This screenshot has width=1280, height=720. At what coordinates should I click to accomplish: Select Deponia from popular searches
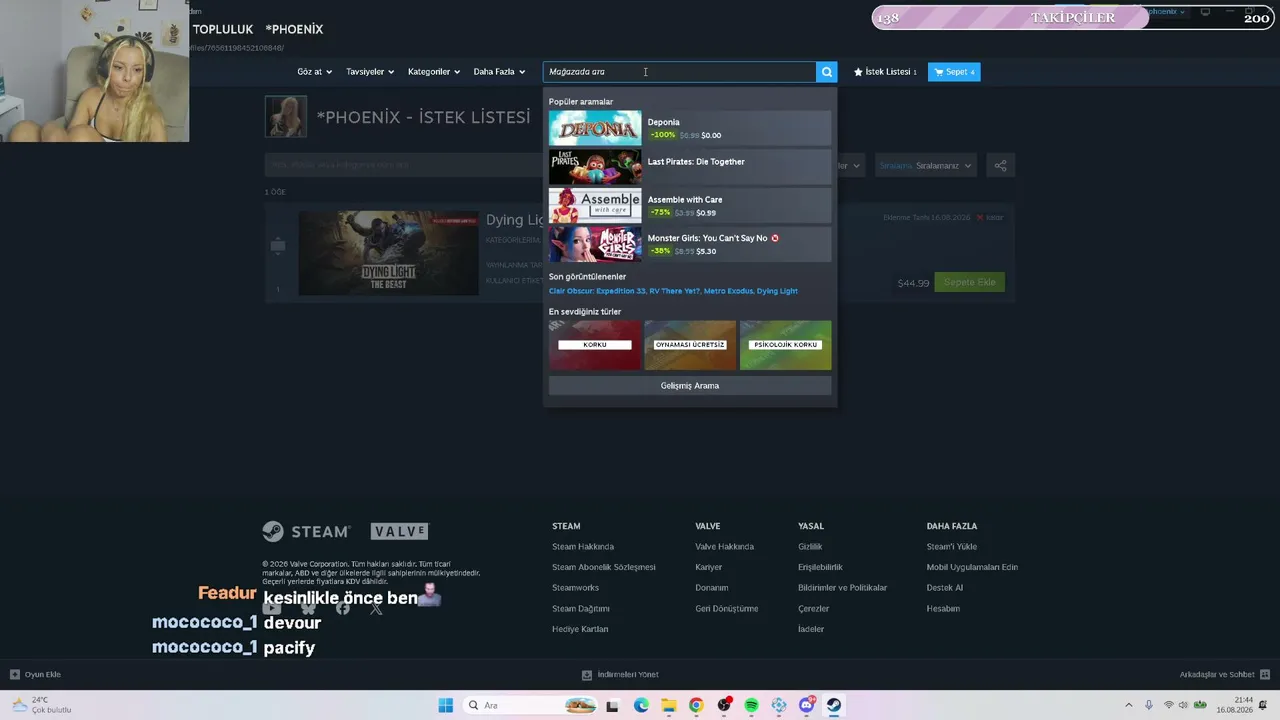point(690,128)
